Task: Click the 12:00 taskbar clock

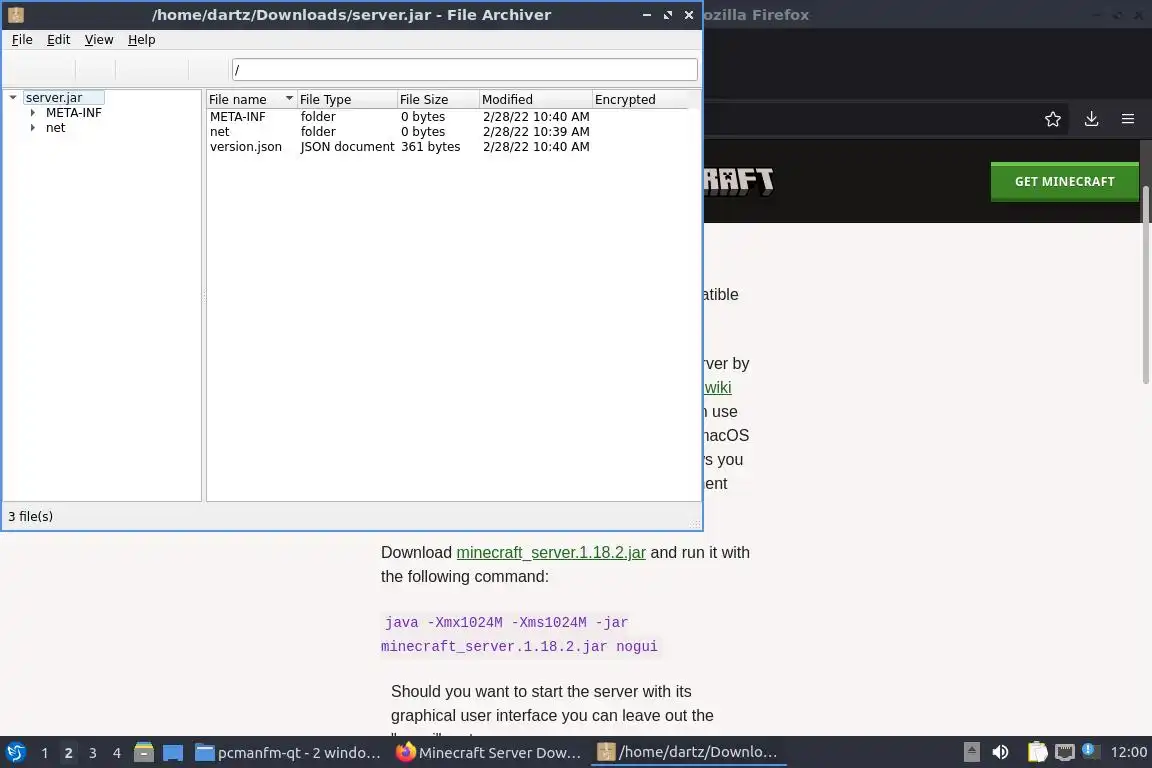Action: point(1128,752)
